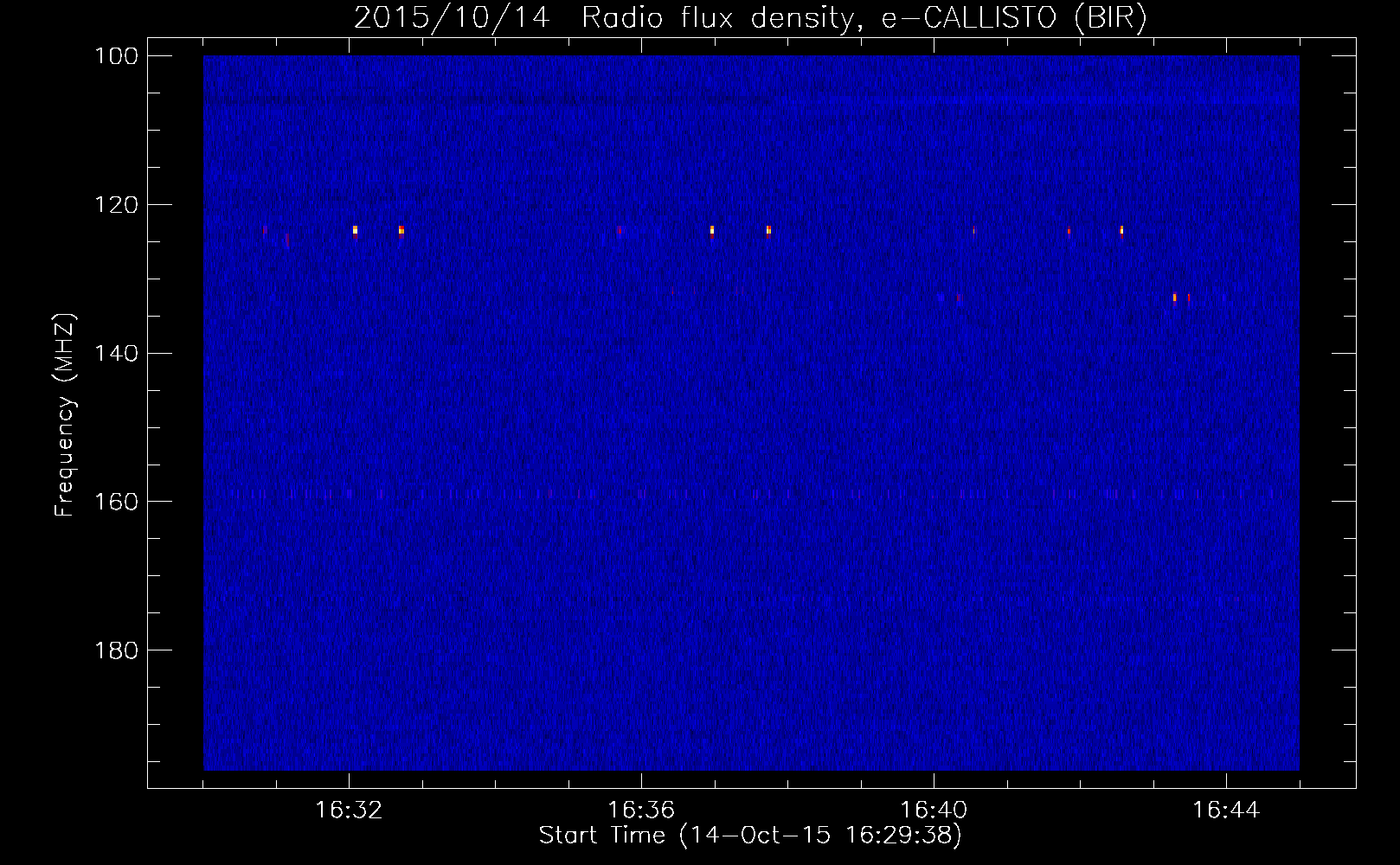Click the plot title "2015/10/14 Radio flux density, e-CALLISTO (BIR)"
This screenshot has width=1400, height=865.
point(750,17)
